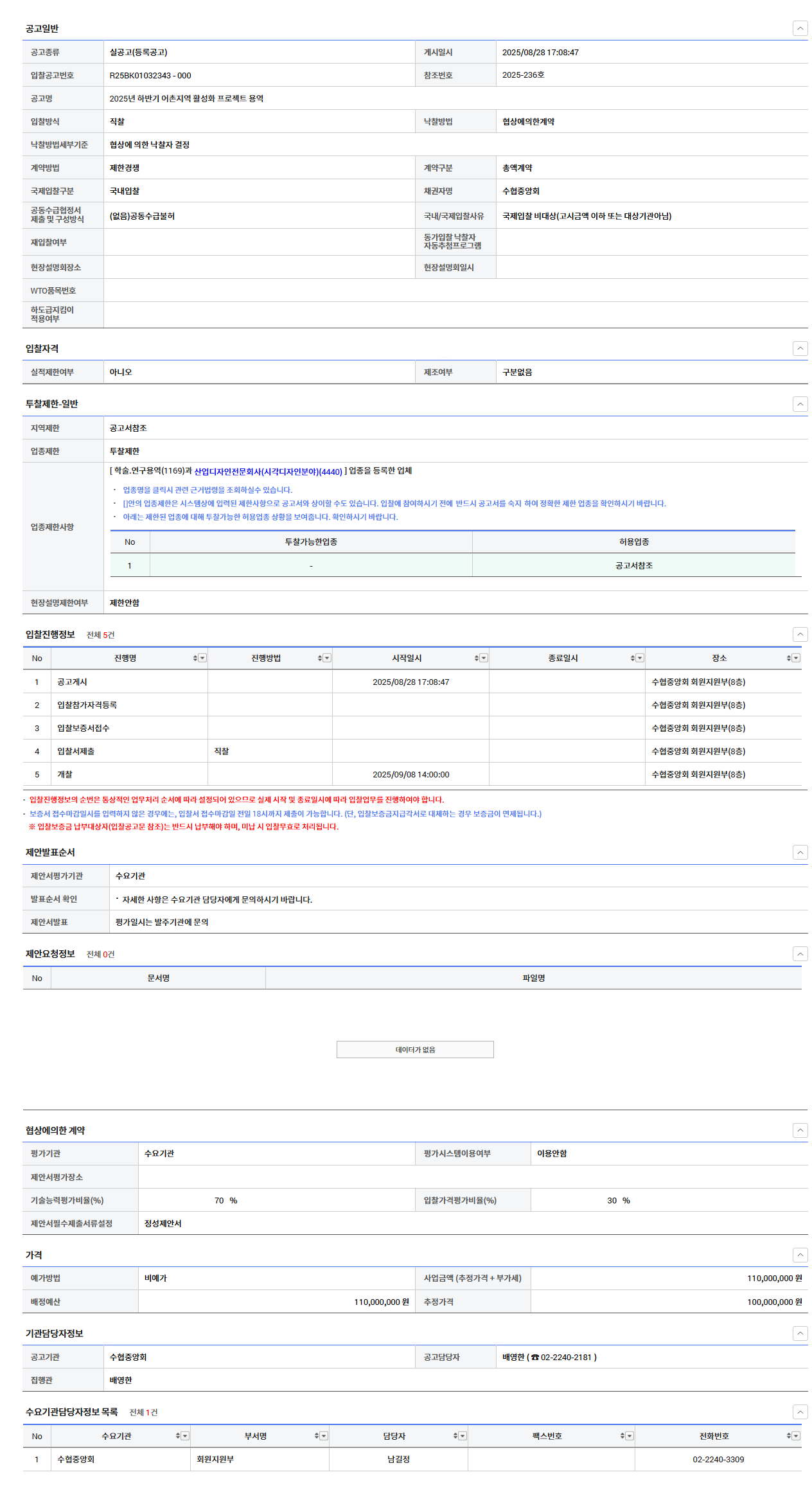Click the sort arrows in 종료일시 column
The width and height of the screenshot is (812, 1497).
632,658
